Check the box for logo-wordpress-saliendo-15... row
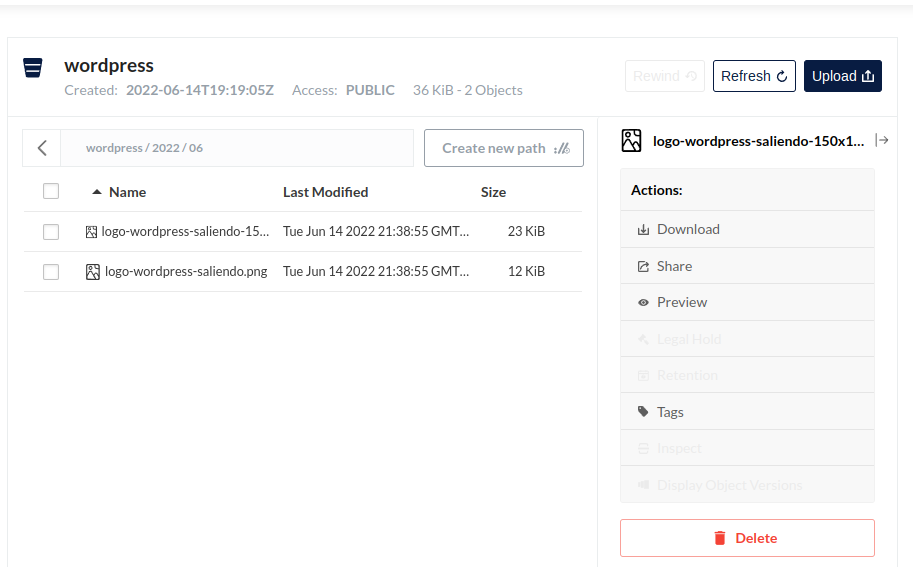Viewport: 913px width, 567px height. pos(51,232)
